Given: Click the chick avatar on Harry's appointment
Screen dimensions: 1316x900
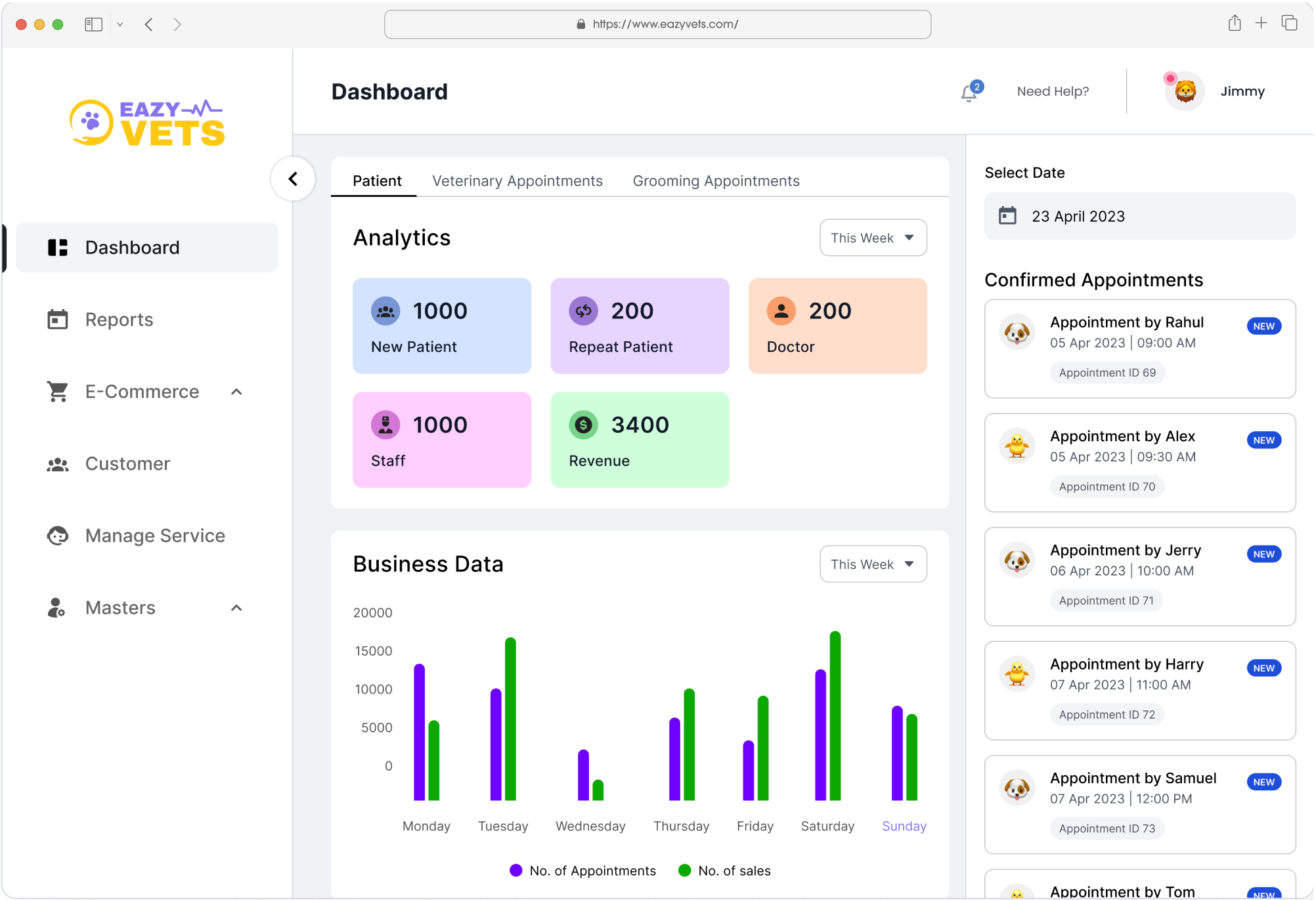Looking at the screenshot, I should pyautogui.click(x=1017, y=674).
